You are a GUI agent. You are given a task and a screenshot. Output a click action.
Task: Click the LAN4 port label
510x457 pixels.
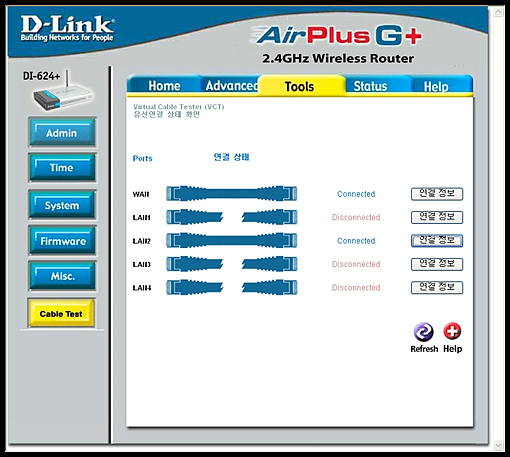[x=142, y=288]
